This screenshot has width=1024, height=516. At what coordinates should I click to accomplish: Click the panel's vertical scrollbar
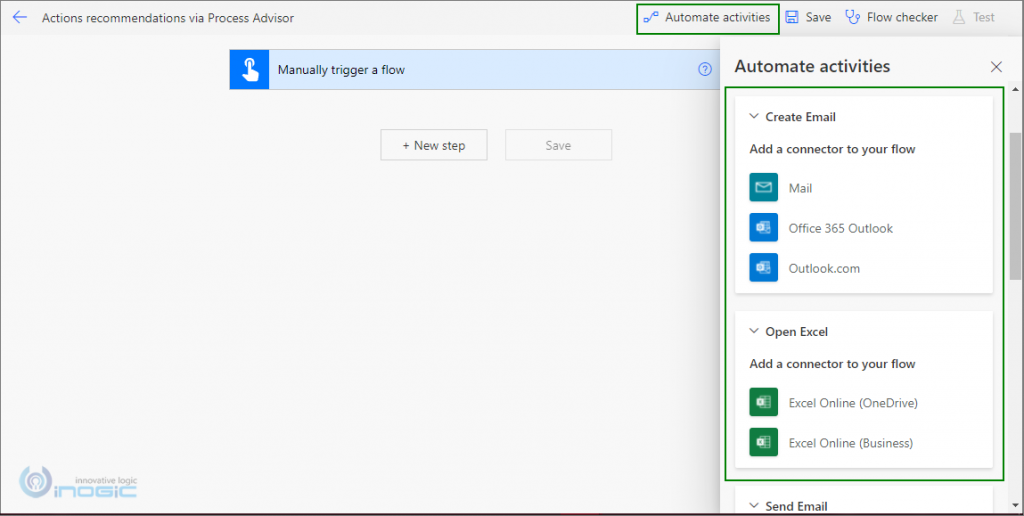coord(1015,200)
